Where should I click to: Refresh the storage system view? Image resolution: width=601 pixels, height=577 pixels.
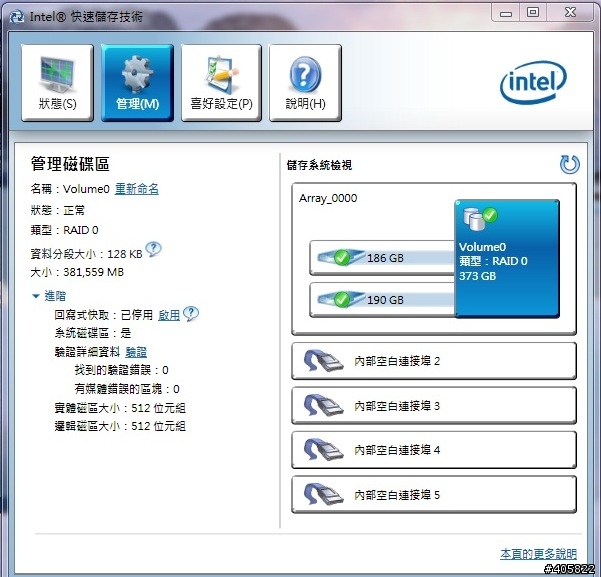click(x=570, y=165)
